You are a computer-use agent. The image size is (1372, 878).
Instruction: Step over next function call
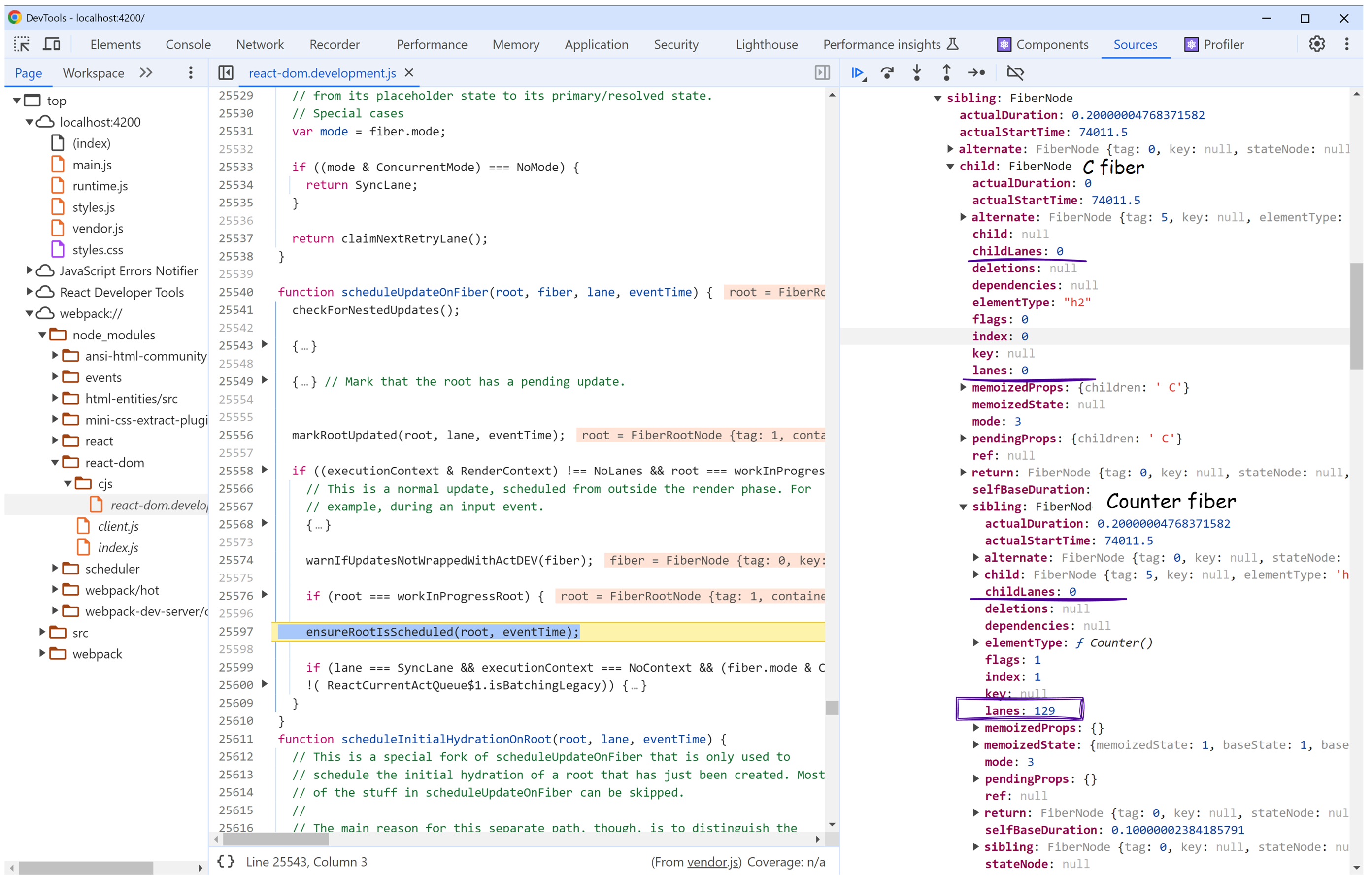[887, 73]
